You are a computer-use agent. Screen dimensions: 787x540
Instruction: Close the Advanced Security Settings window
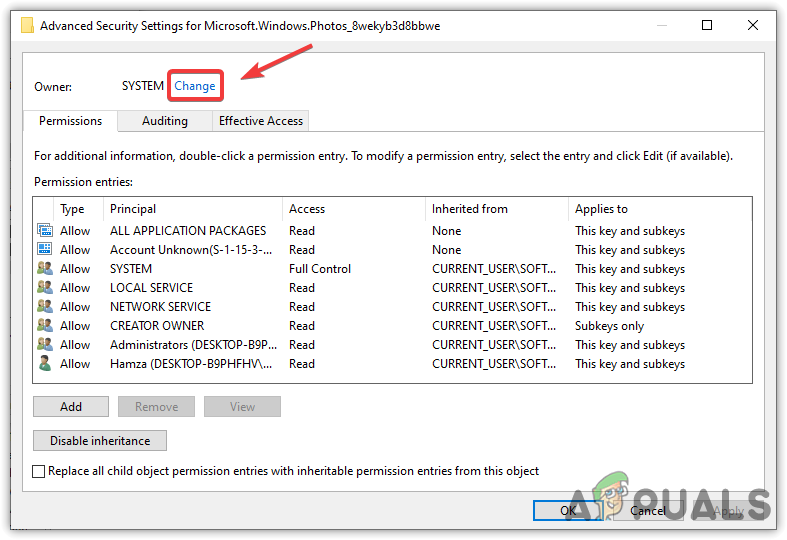coord(752,25)
